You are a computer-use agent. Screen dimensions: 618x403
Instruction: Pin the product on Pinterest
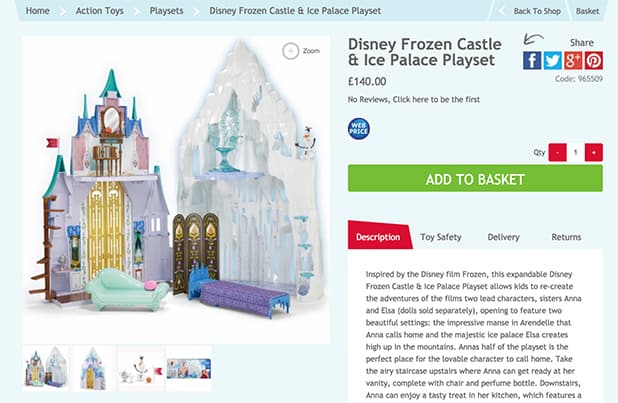pyautogui.click(x=594, y=60)
